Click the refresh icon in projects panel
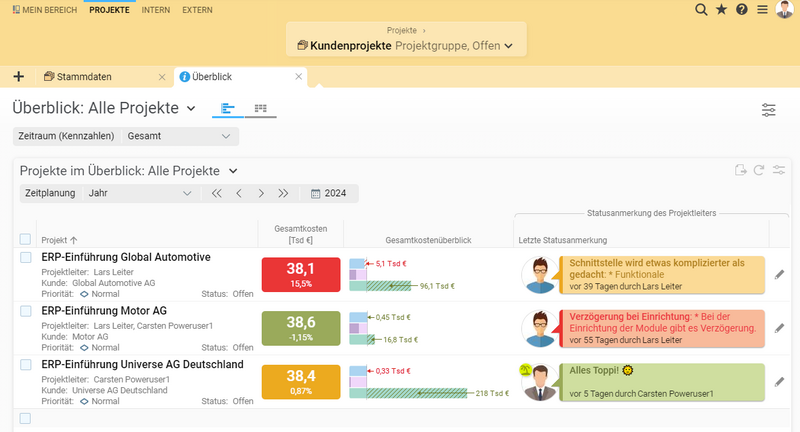This screenshot has height=432, width=800. coord(759,170)
